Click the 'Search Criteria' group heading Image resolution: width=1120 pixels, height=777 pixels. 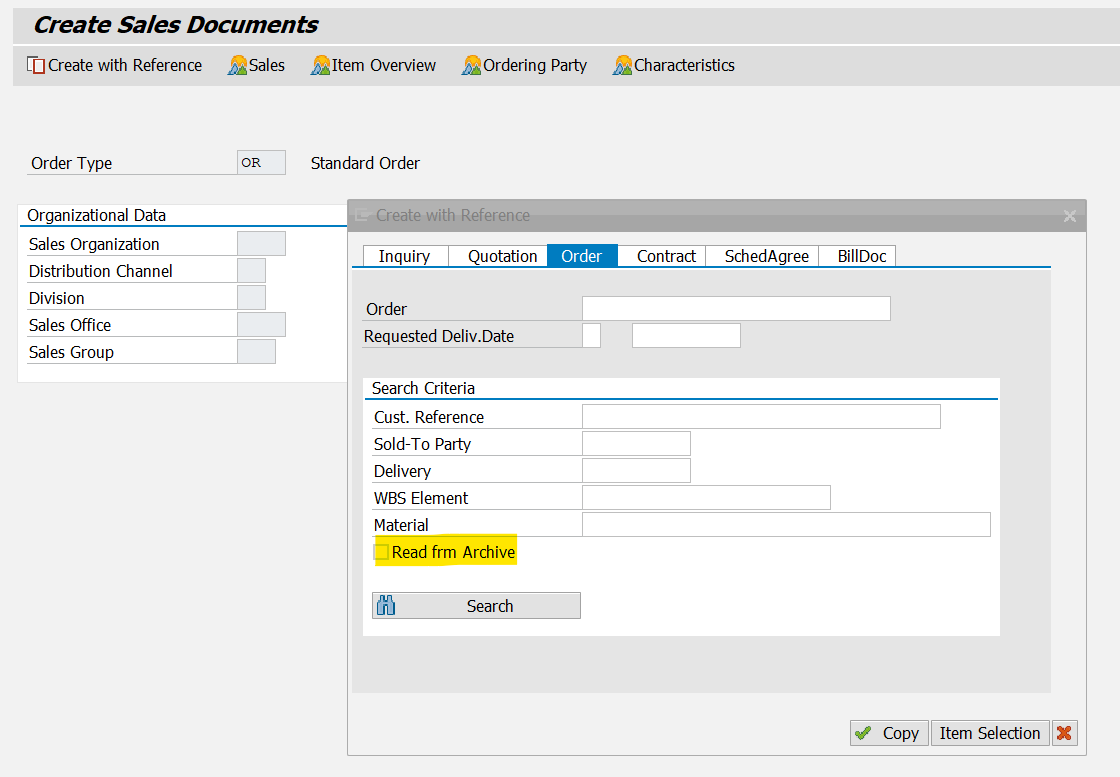424,388
